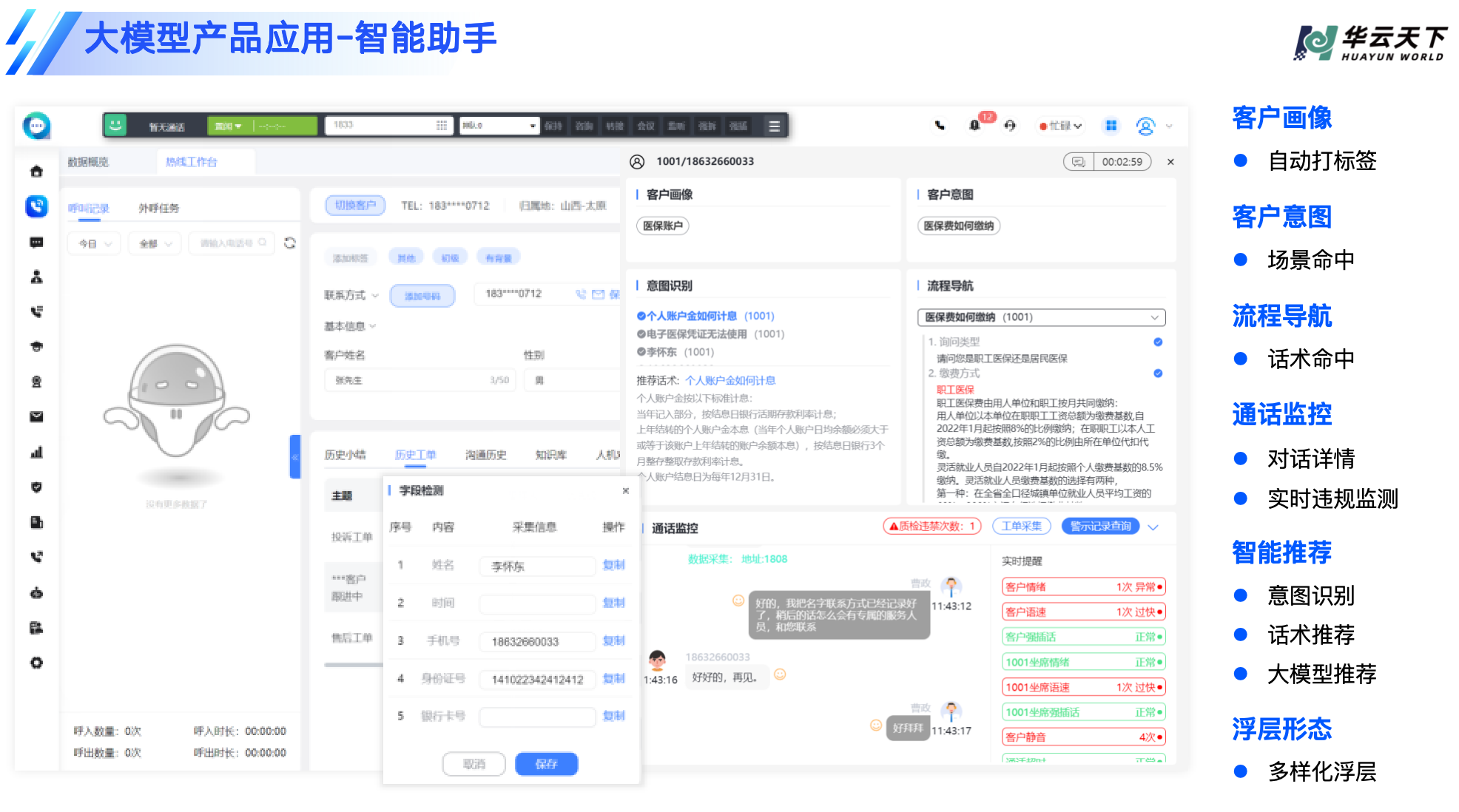This screenshot has height=812, width=1459.
Task: Open the 今日 date filter dropdown
Action: (95, 243)
